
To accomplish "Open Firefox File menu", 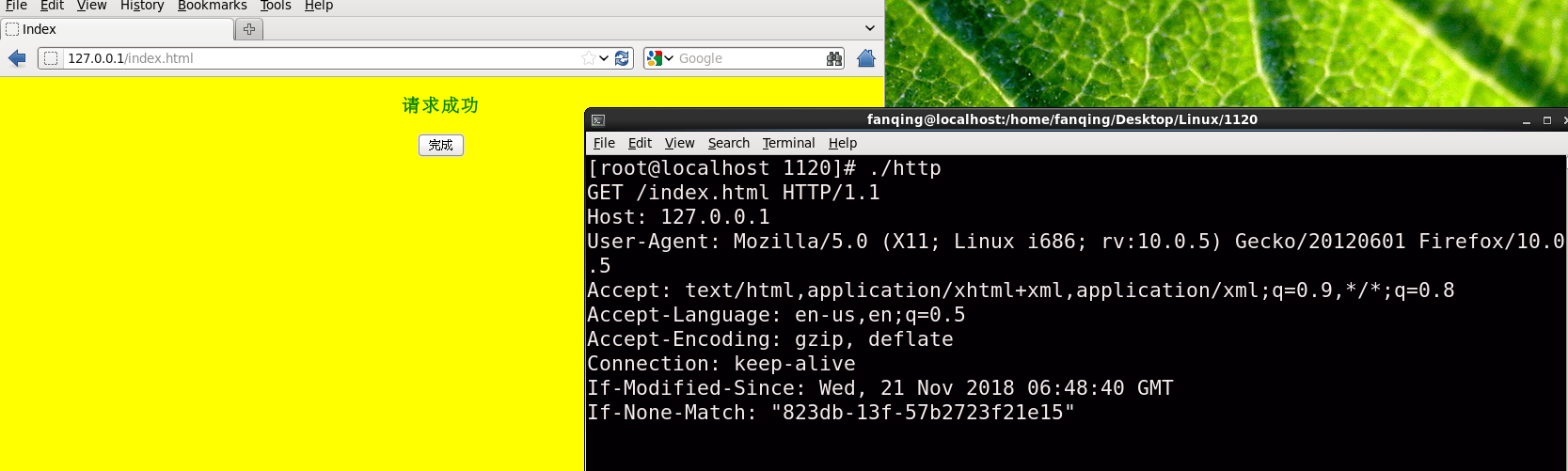I will point(16,6).
